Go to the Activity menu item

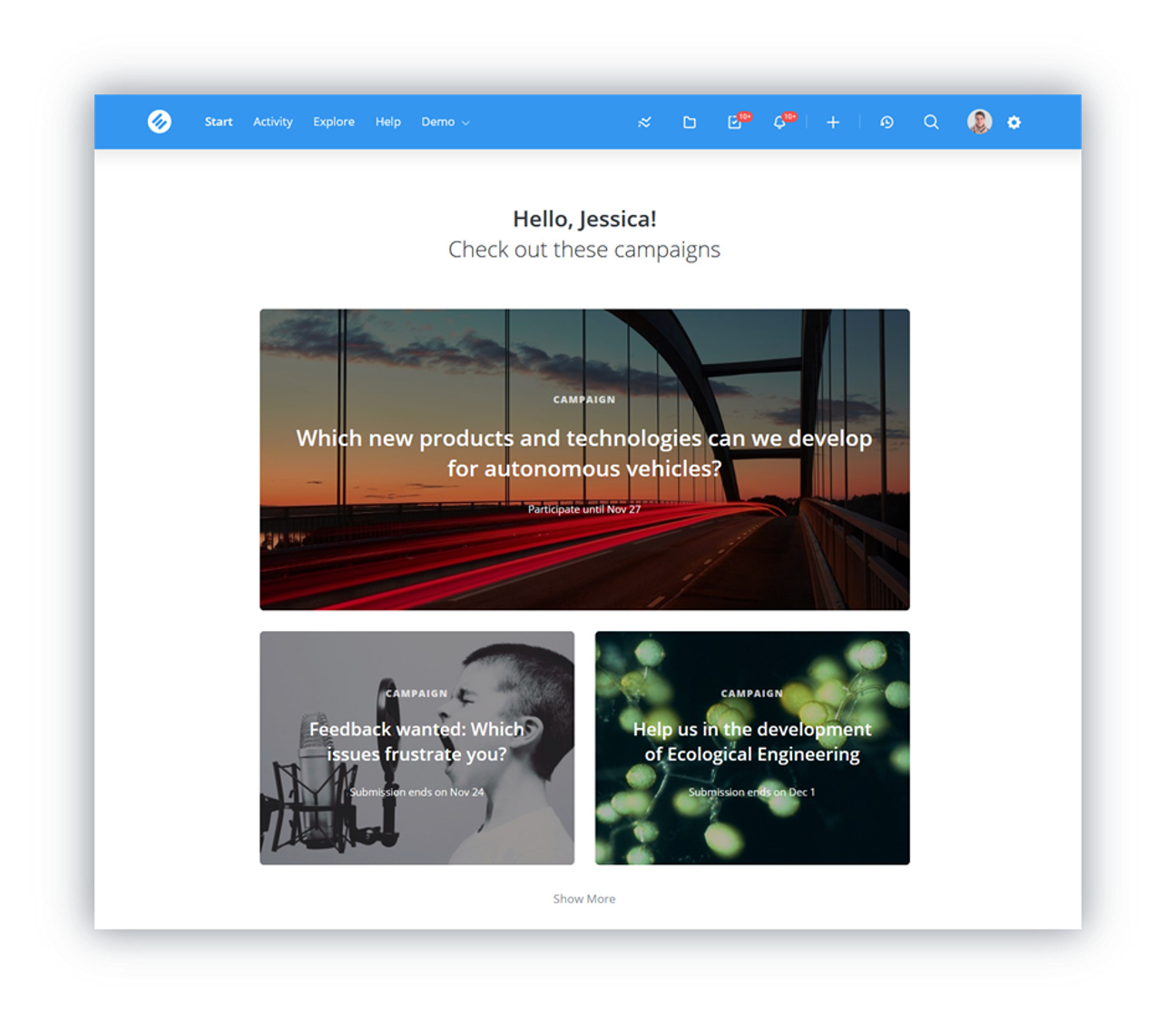(x=272, y=122)
